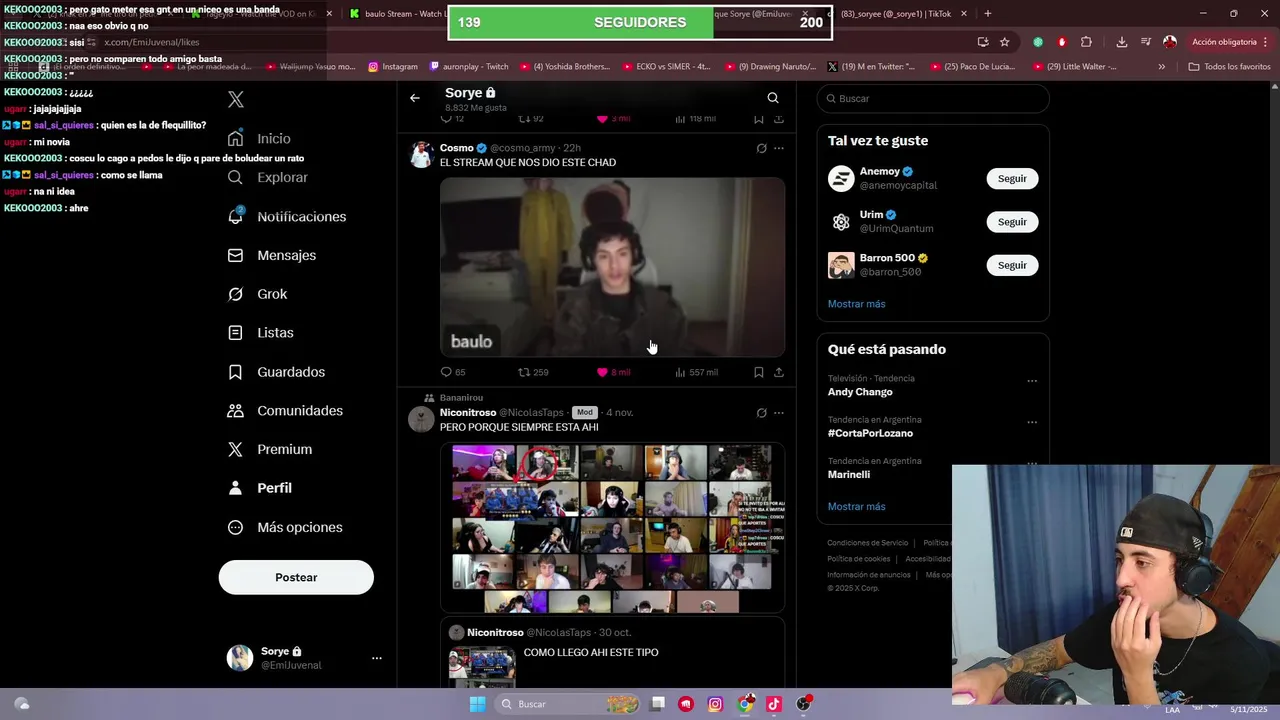Open the Andy Chango trend
The height and width of the screenshot is (720, 1280).
(860, 392)
